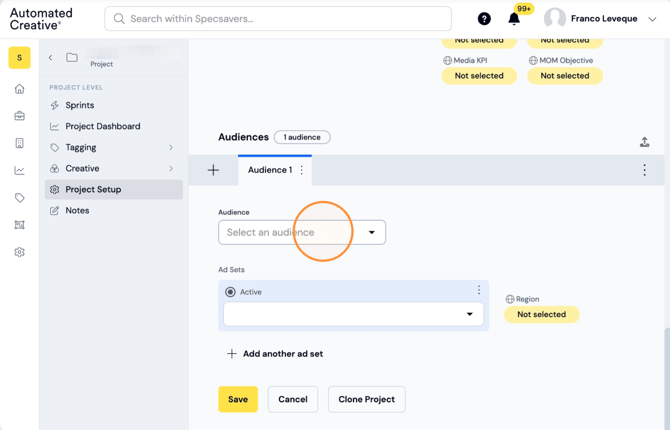The image size is (670, 430).
Task: Click Franco Leveque profile avatar
Action: click(555, 19)
